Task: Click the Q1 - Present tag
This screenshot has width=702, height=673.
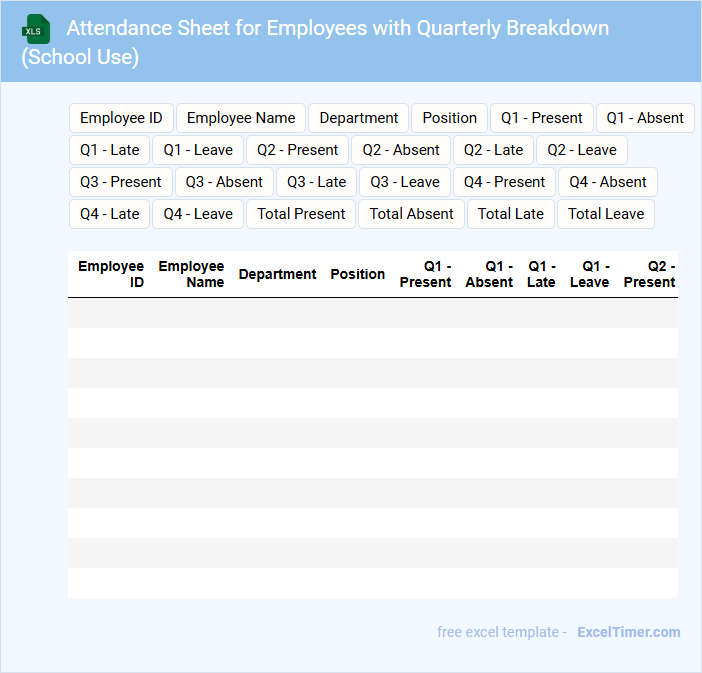Action: click(x=541, y=118)
